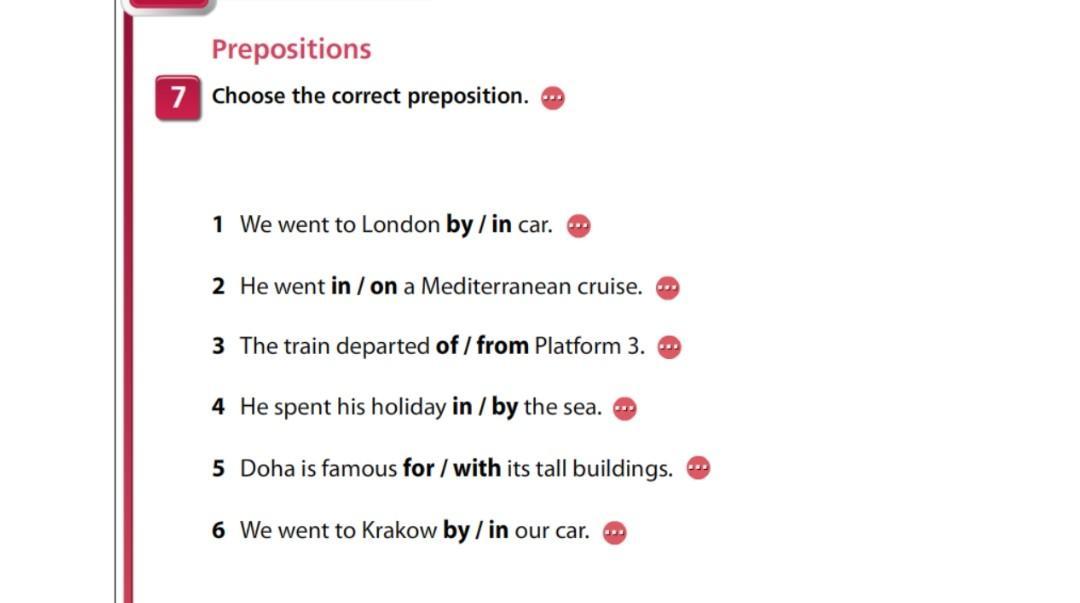Choose 'by' in the holiday sea sentence

coord(504,408)
